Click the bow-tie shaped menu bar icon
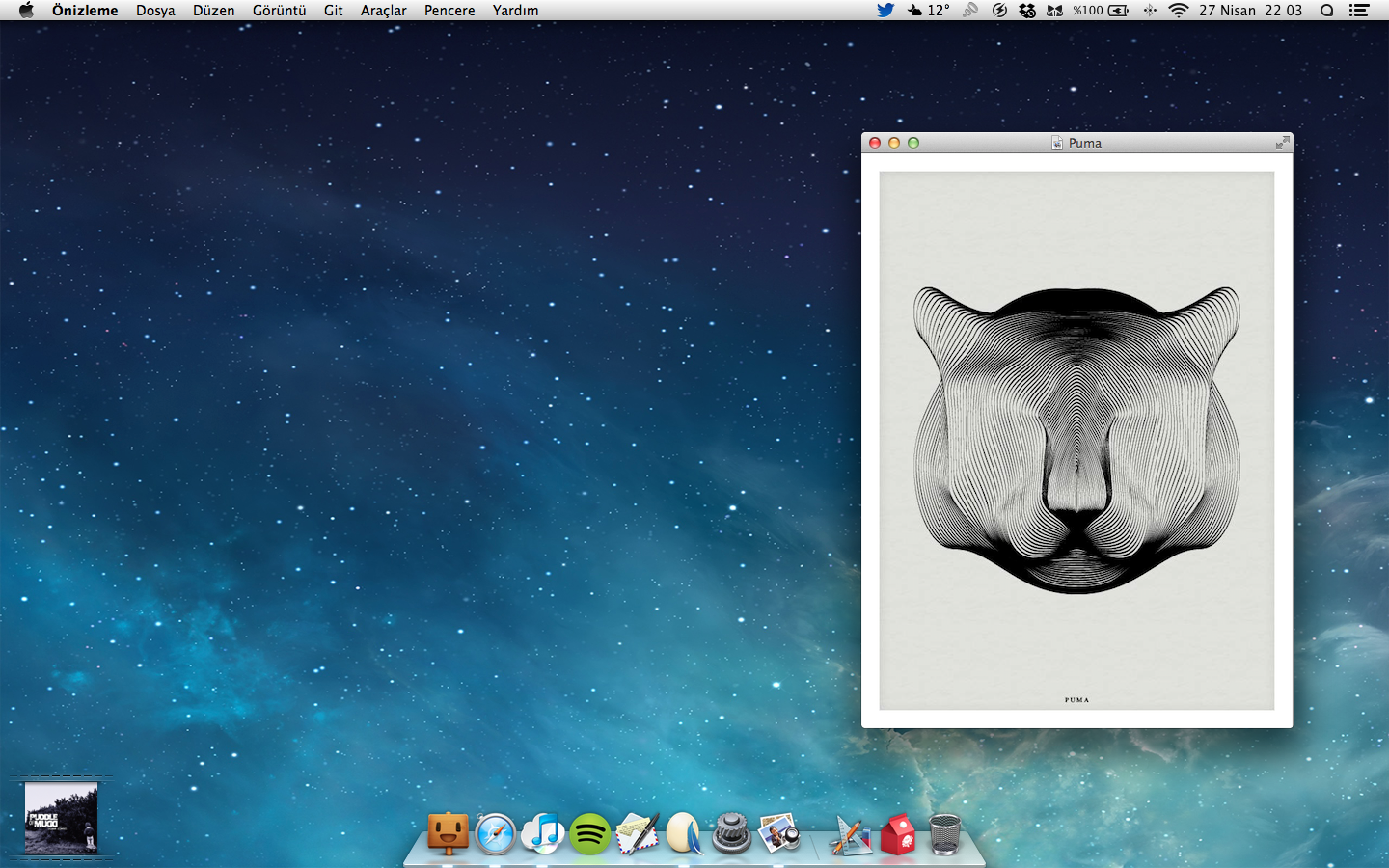This screenshot has width=1389, height=868. pos(1054,11)
